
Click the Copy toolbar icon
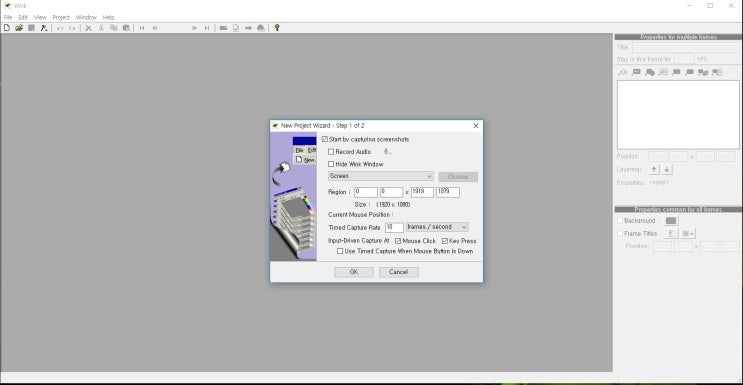114,28
